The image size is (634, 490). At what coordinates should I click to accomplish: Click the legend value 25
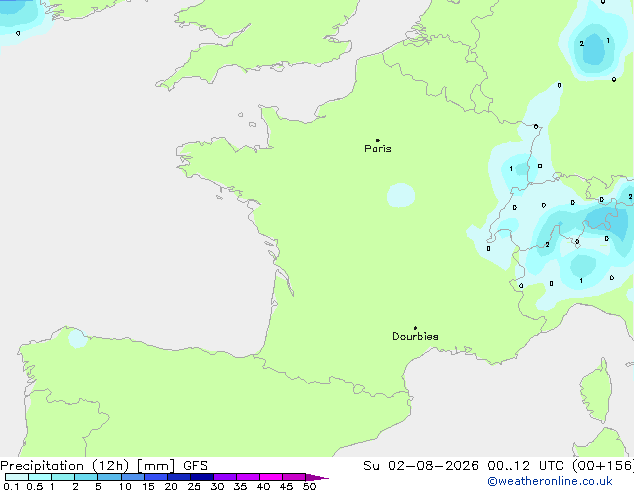(x=194, y=486)
